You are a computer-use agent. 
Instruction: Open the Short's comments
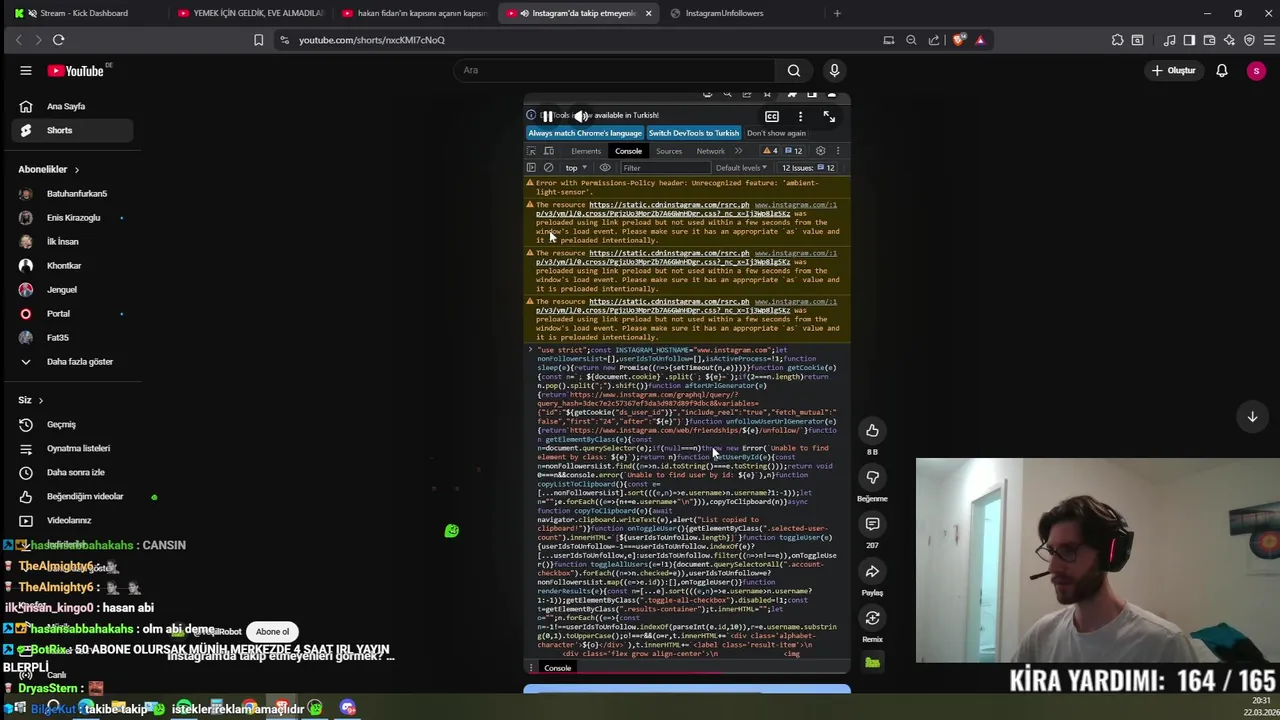[872, 524]
